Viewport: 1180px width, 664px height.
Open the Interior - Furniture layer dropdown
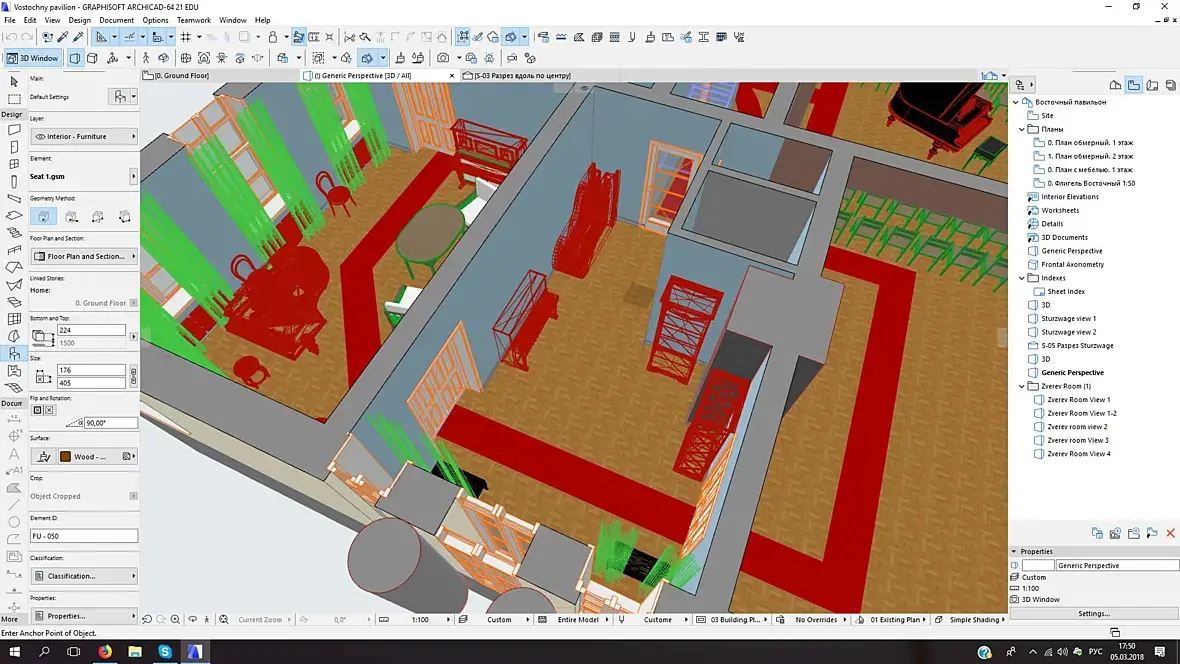[x=84, y=136]
